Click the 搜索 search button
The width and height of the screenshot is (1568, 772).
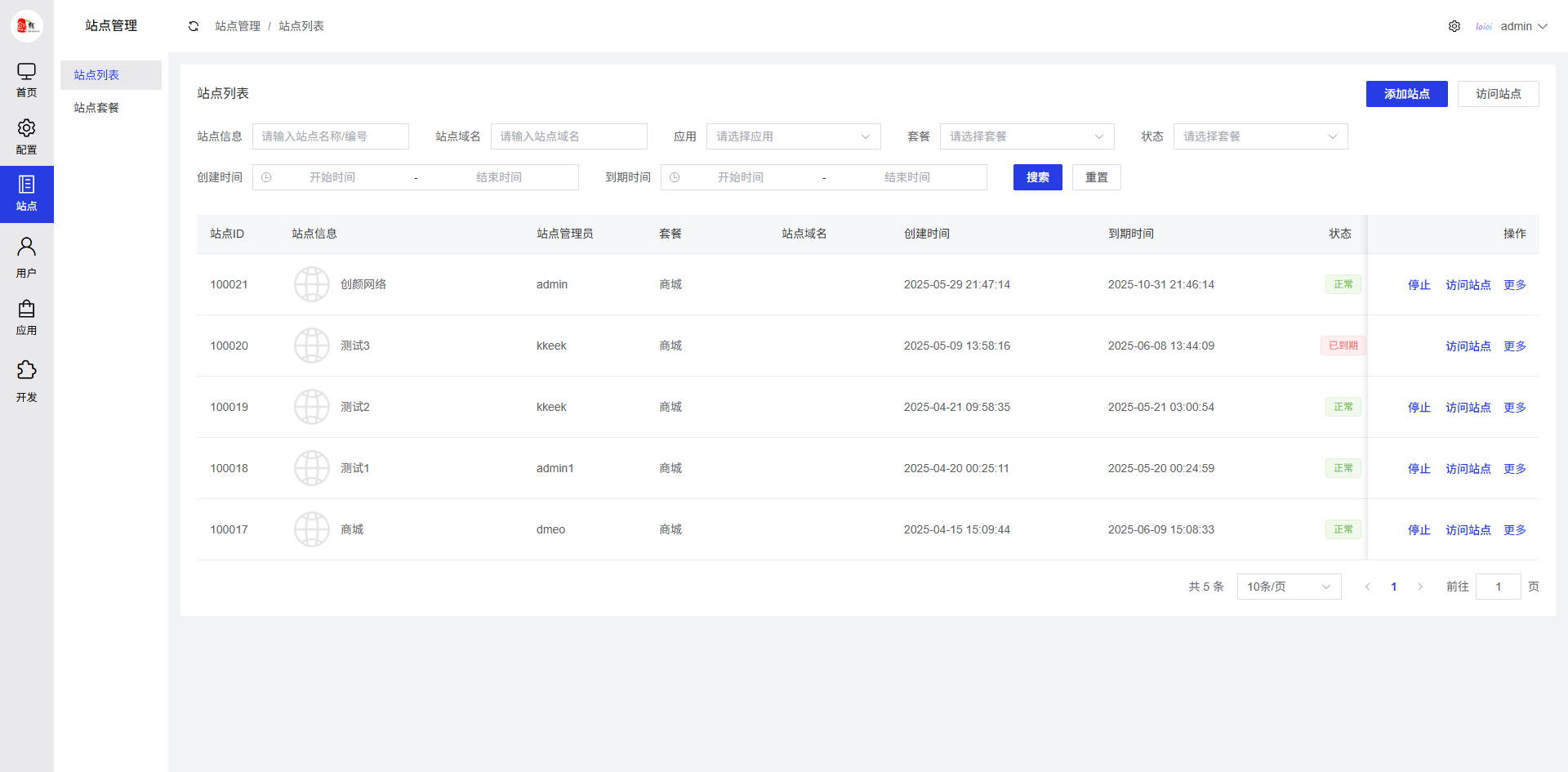pyautogui.click(x=1037, y=177)
